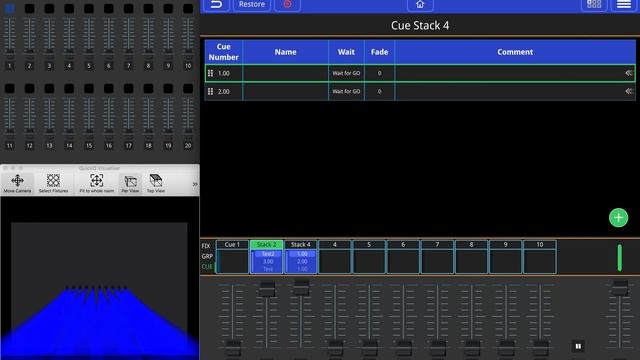The image size is (640, 360).
Task: Click the red record button
Action: pyautogui.click(x=287, y=5)
